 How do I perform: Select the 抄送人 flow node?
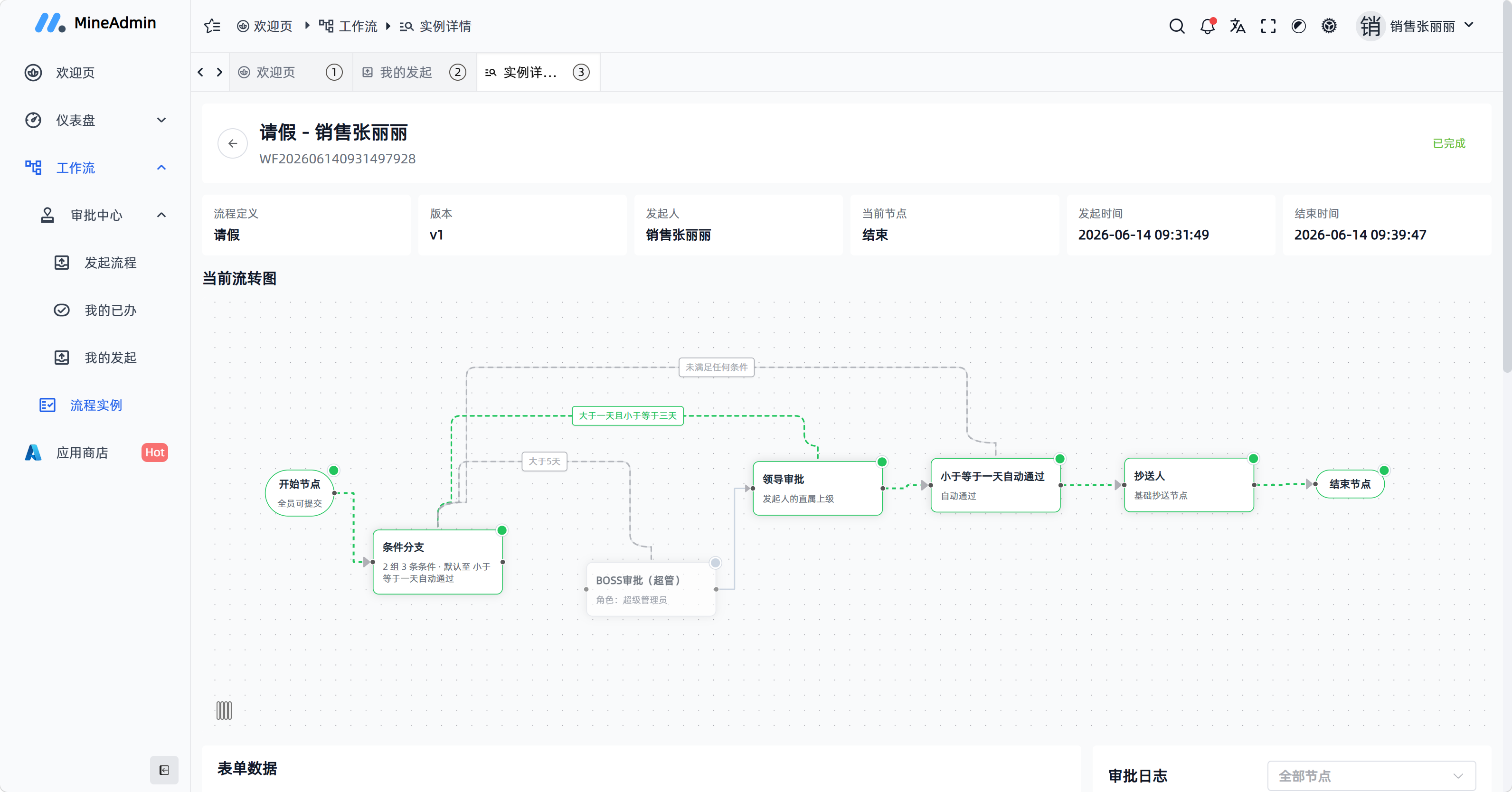pyautogui.click(x=1189, y=485)
